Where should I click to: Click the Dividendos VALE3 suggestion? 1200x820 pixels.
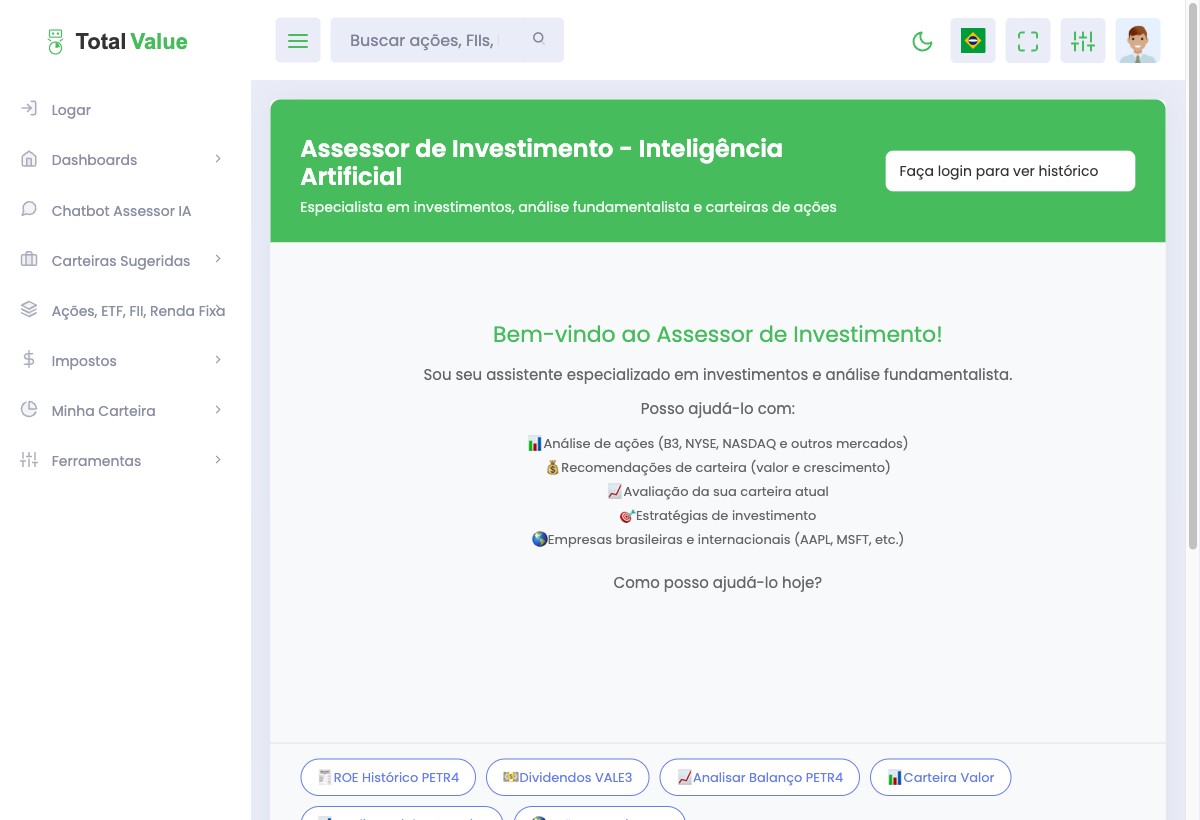coord(567,777)
